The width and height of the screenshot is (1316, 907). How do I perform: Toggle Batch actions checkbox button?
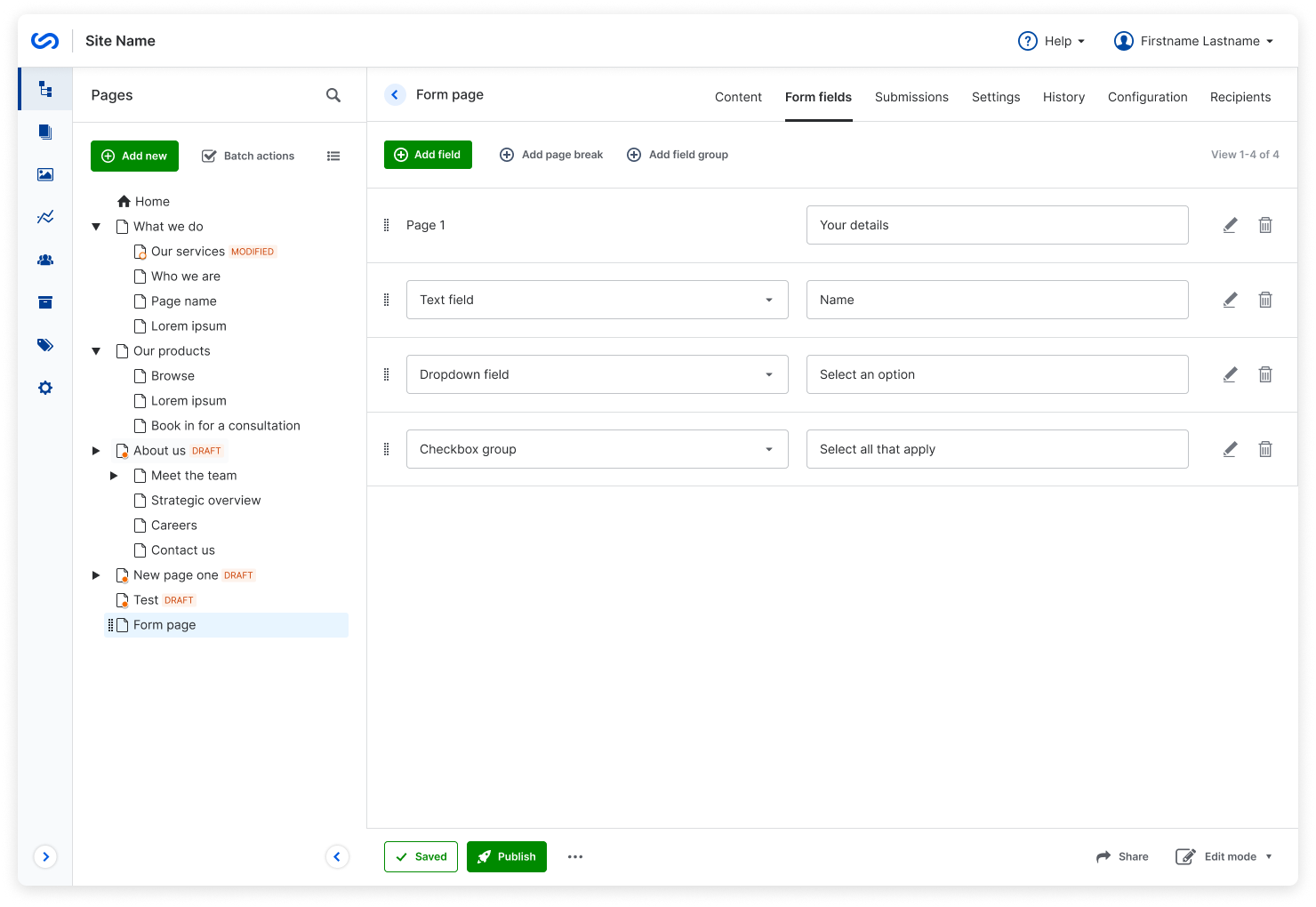tap(248, 156)
